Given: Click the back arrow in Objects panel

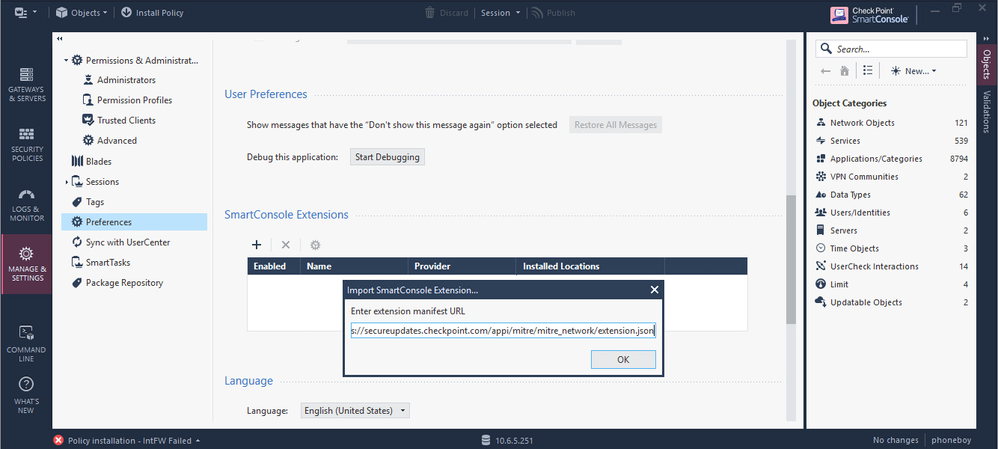Looking at the screenshot, I should (826, 71).
